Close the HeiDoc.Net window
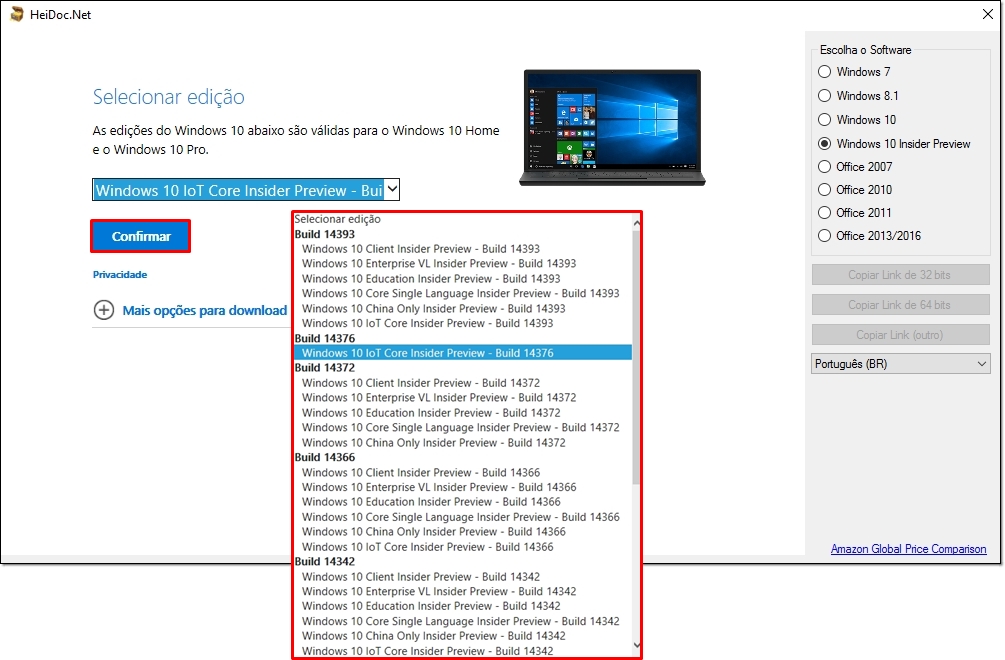The height and width of the screenshot is (660, 1005). 988,14
